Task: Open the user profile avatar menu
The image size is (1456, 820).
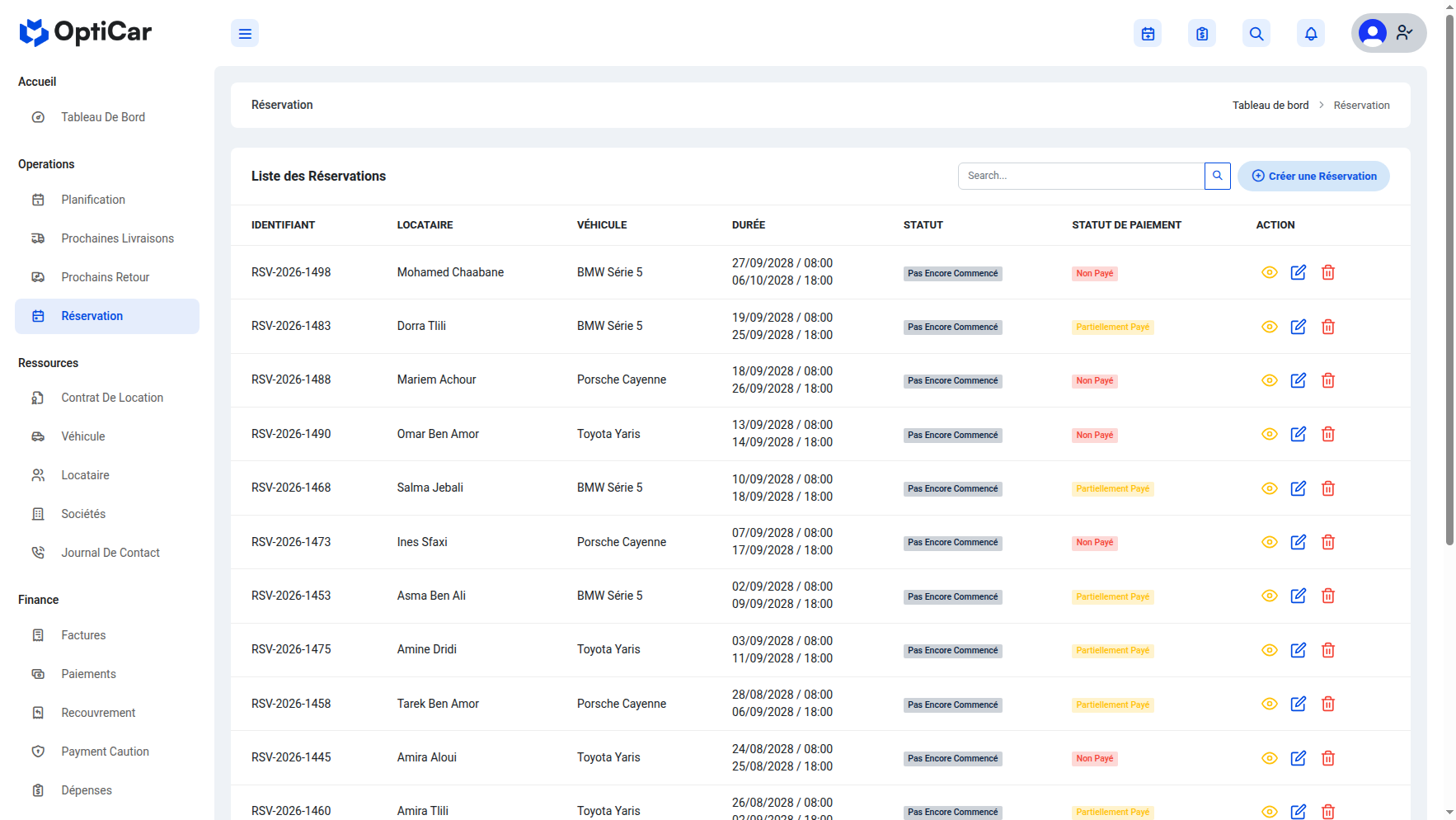Action: (1388, 33)
